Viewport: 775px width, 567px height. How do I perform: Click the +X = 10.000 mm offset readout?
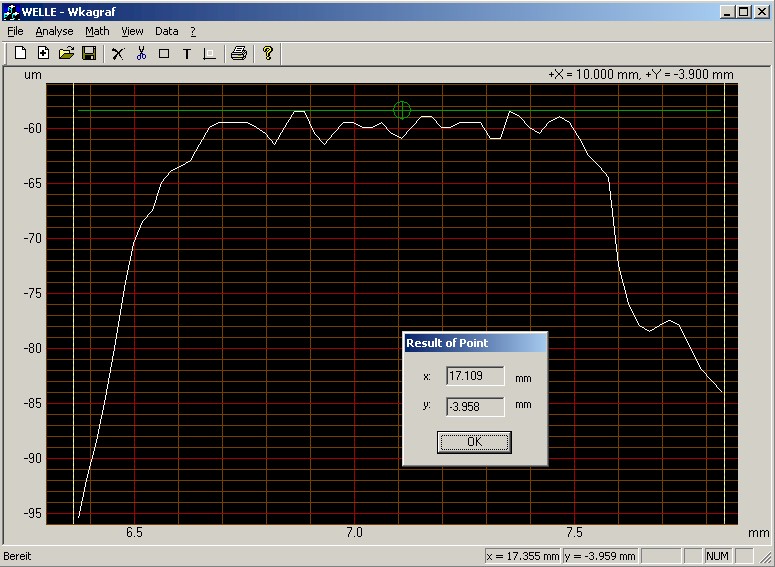[x=641, y=75]
